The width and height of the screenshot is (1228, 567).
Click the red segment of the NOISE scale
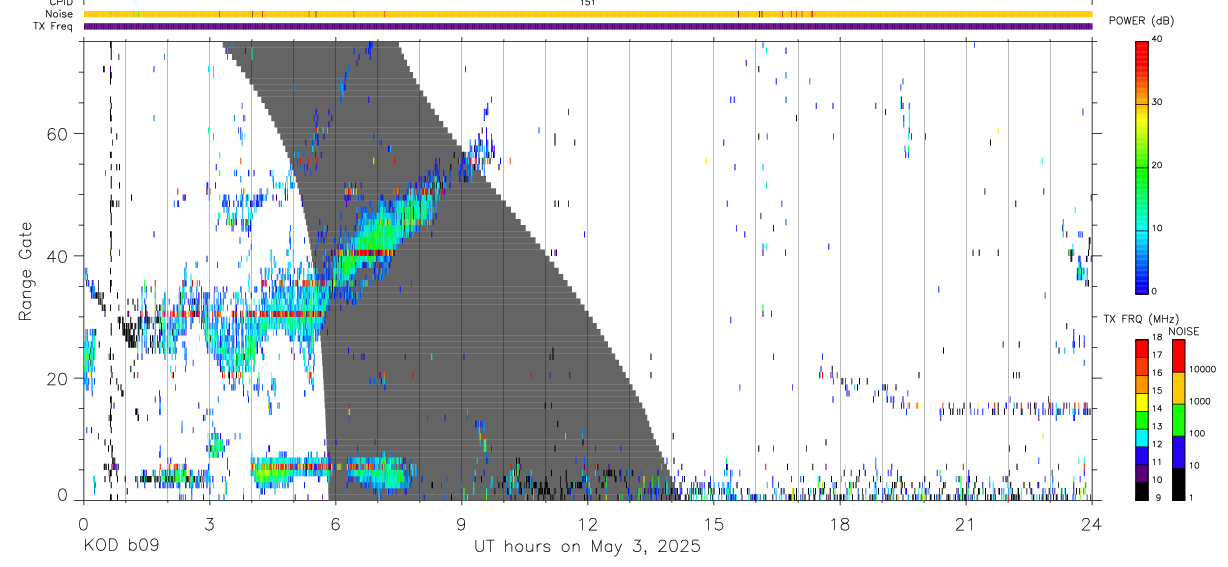1178,356
